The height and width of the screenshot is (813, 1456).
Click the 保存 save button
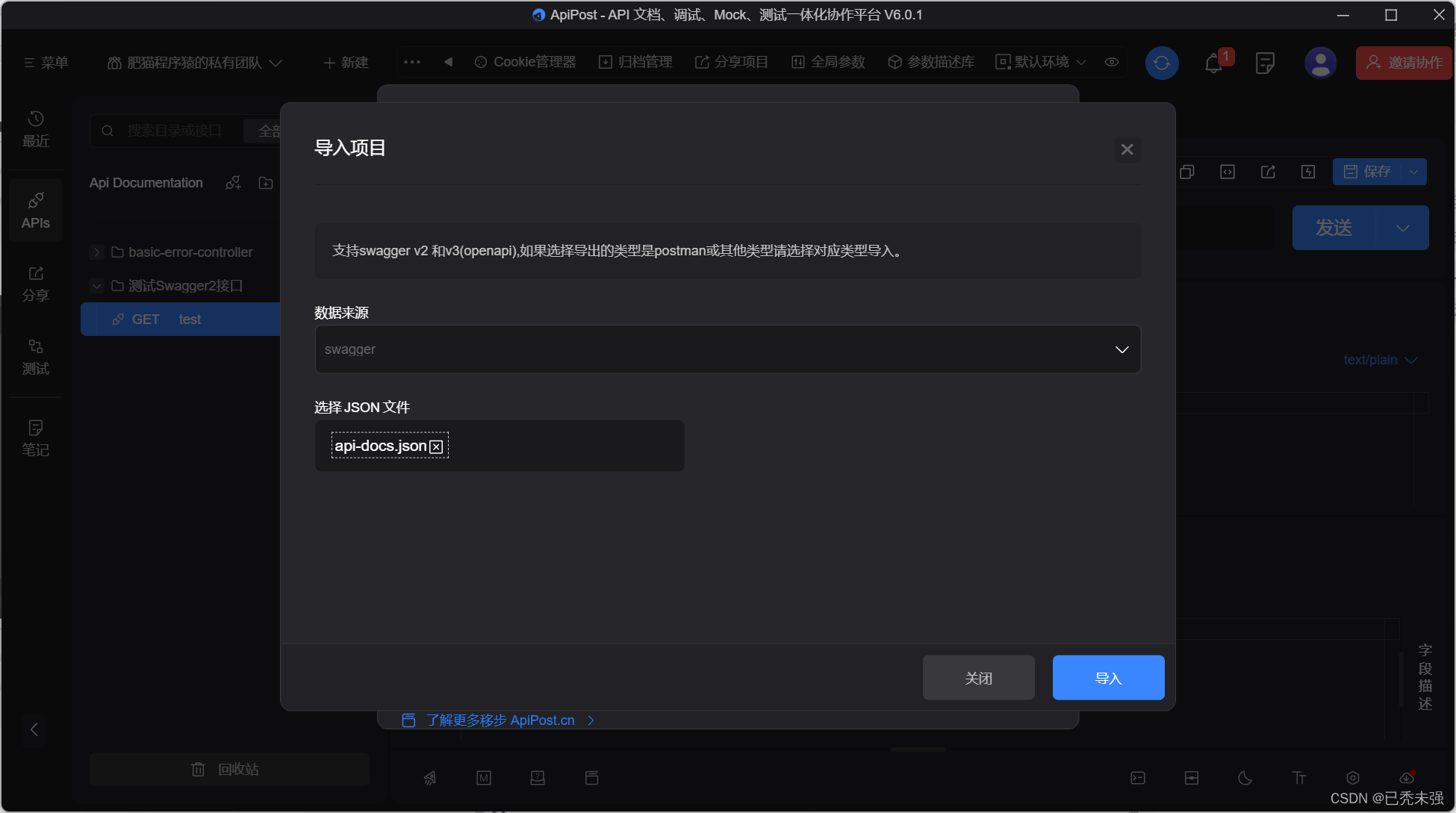pyautogui.click(x=1367, y=172)
